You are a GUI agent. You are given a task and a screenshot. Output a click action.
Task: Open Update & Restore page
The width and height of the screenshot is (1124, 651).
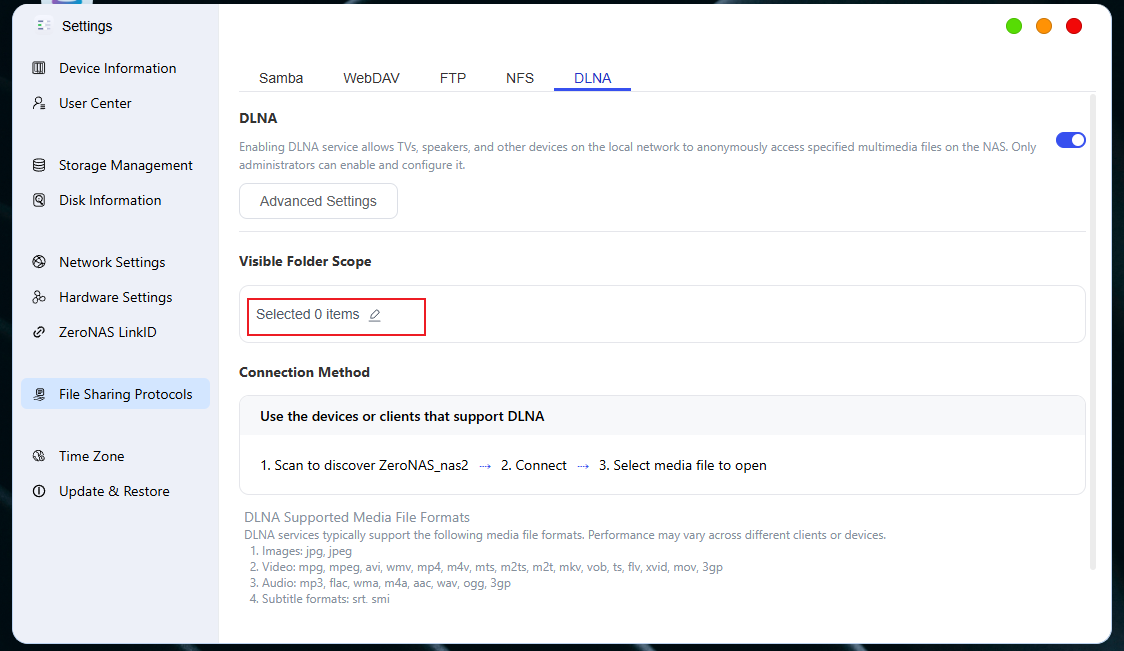[x=115, y=491]
